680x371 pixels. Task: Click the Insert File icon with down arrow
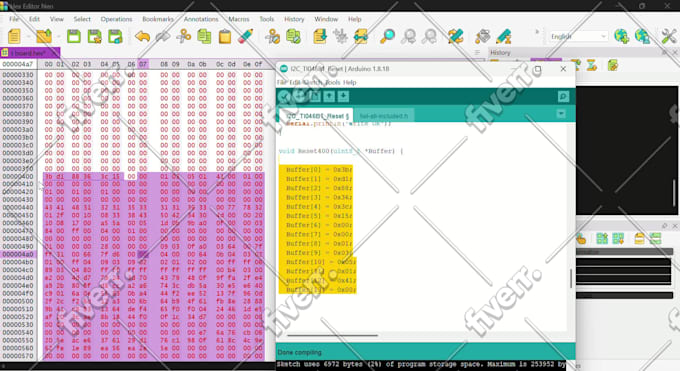pos(320,36)
